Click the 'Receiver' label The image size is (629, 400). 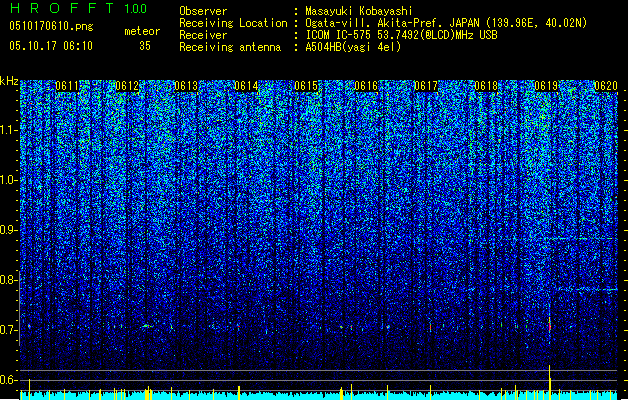click(203, 35)
